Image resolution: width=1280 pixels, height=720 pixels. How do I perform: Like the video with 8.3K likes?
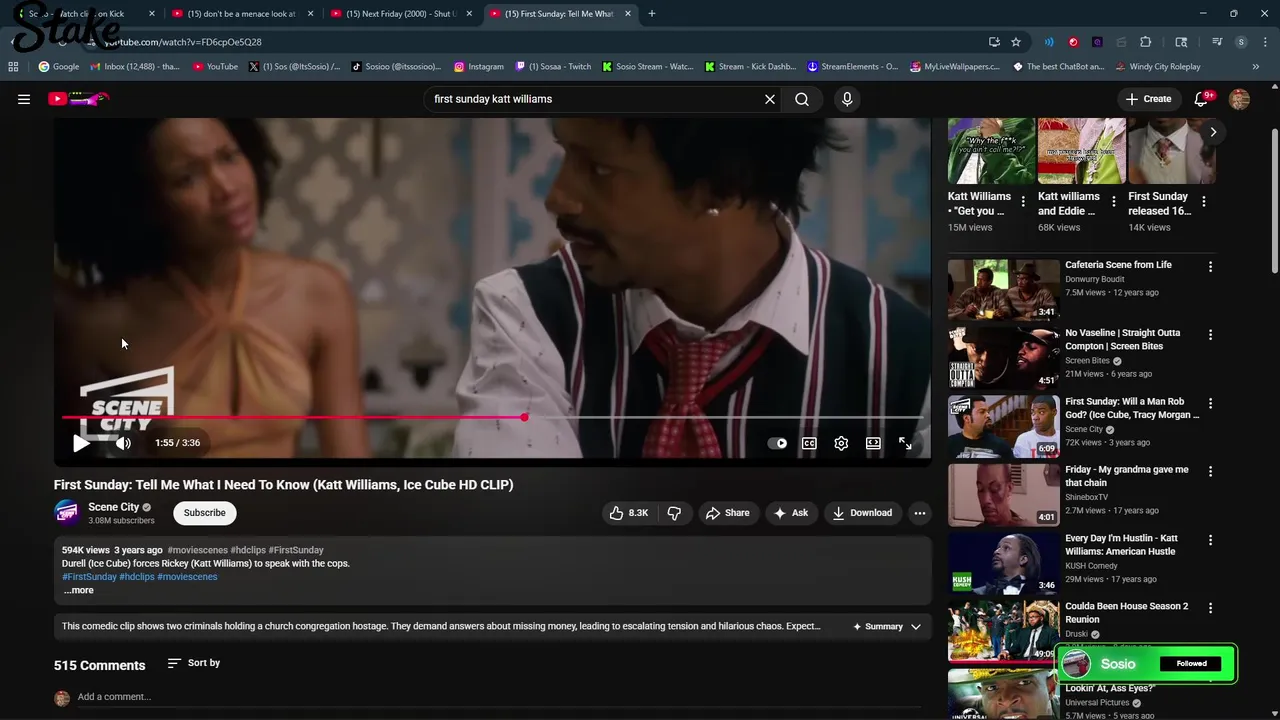click(x=629, y=513)
